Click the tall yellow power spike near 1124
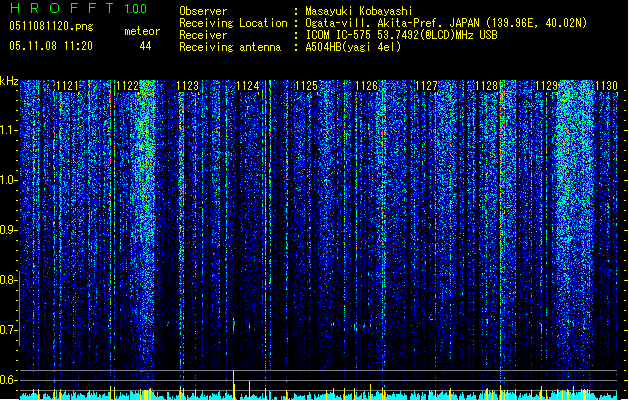 [x=233, y=384]
